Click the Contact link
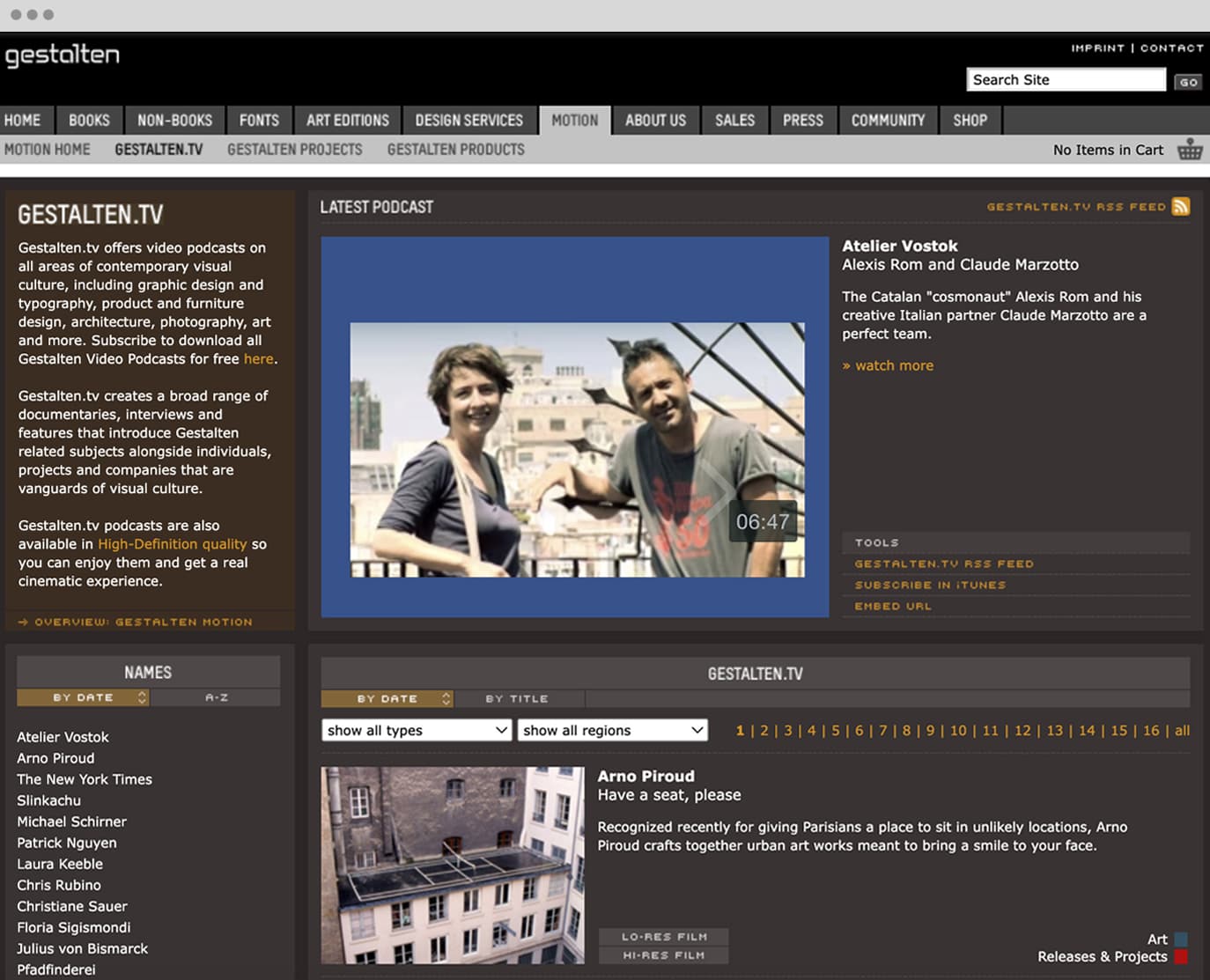 tap(1172, 48)
